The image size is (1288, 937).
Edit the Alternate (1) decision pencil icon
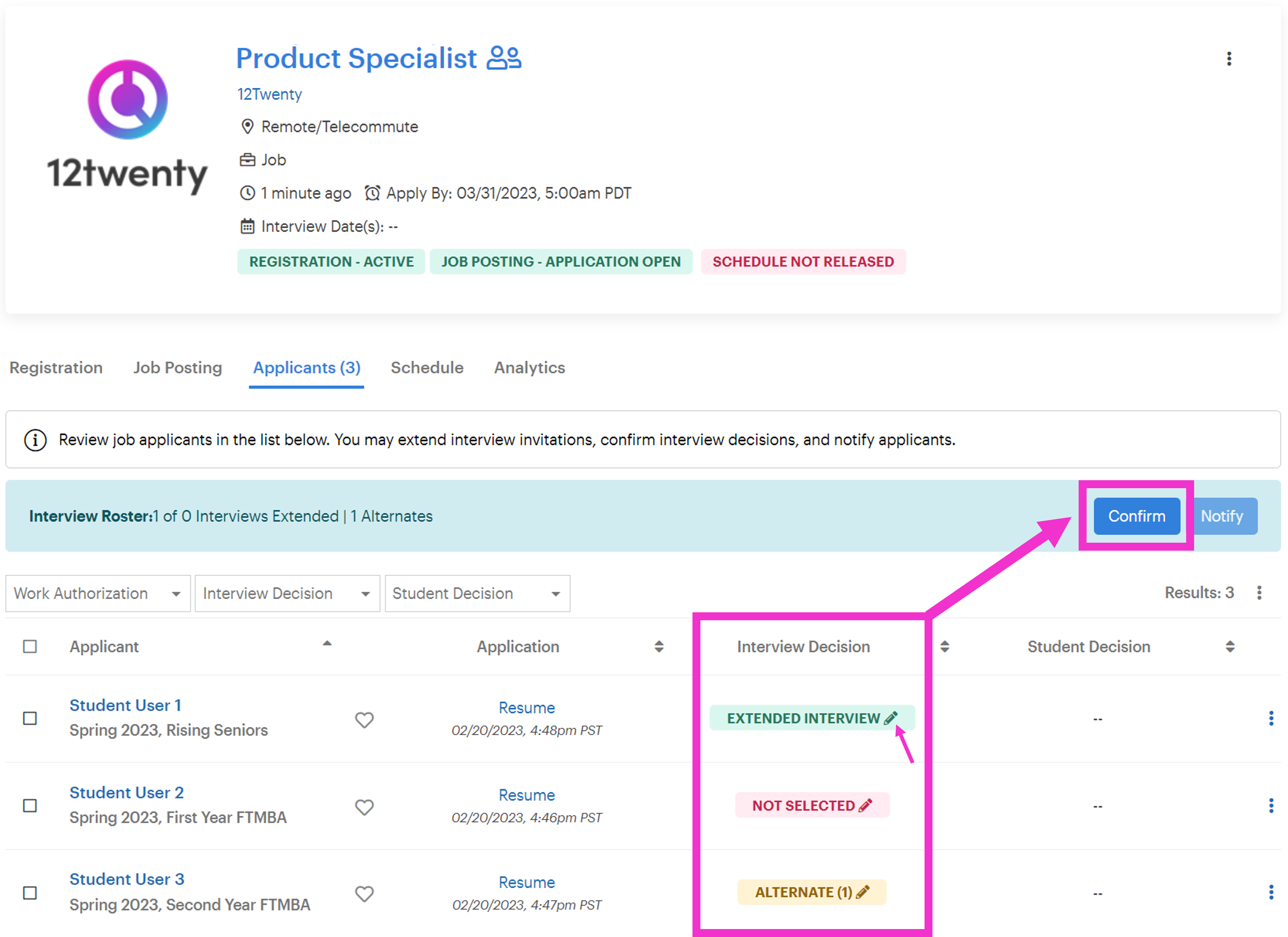862,892
